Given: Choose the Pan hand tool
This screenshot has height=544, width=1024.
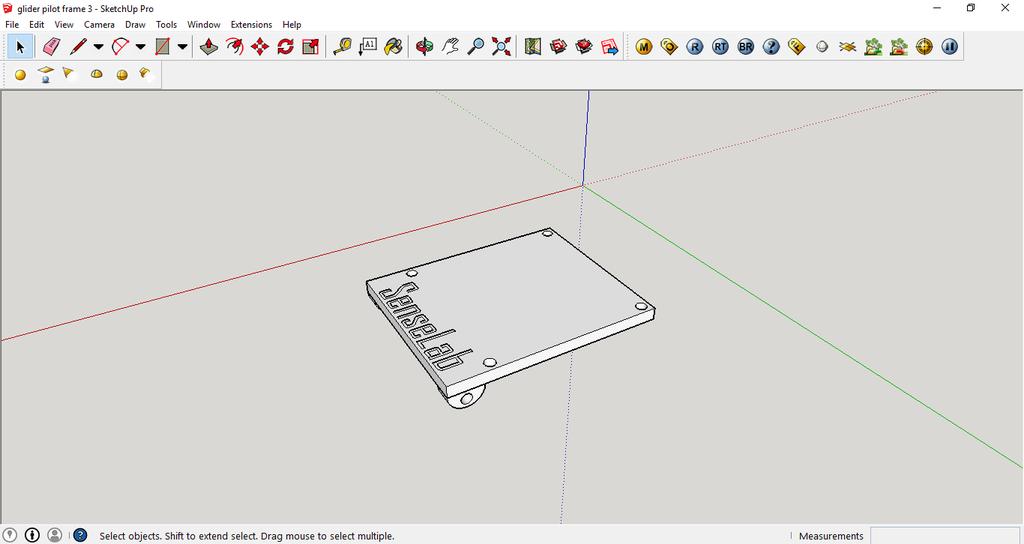Looking at the screenshot, I should 450,47.
